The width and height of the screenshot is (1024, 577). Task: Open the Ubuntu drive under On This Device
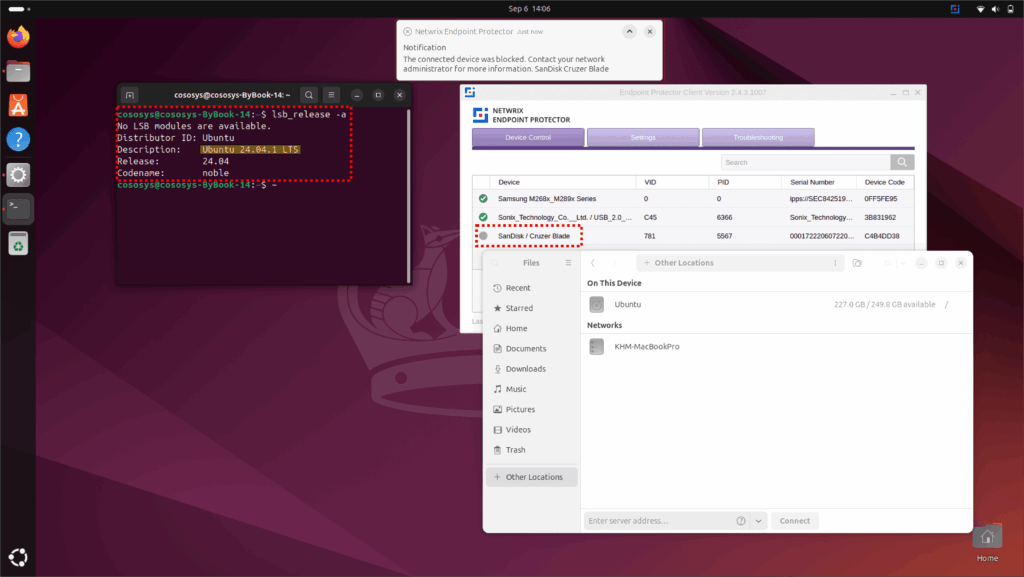click(776, 305)
